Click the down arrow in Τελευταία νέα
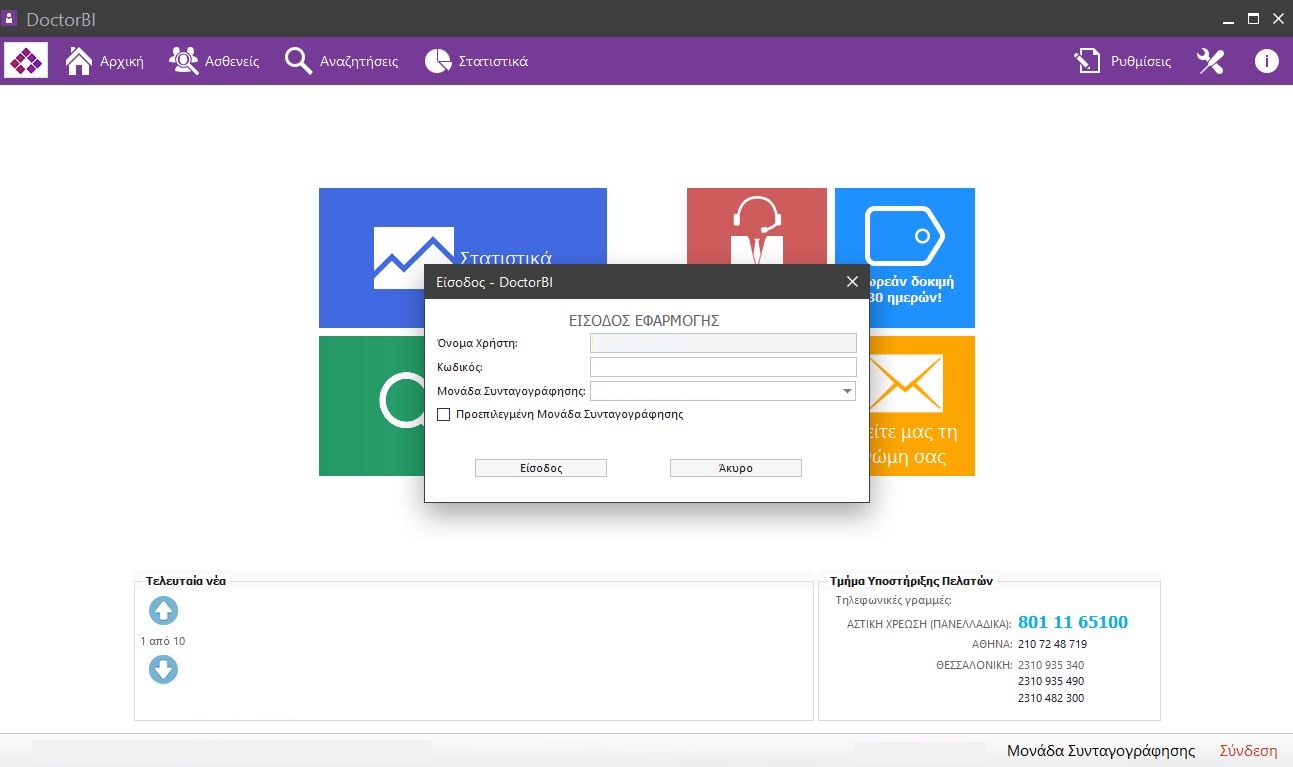 (163, 669)
